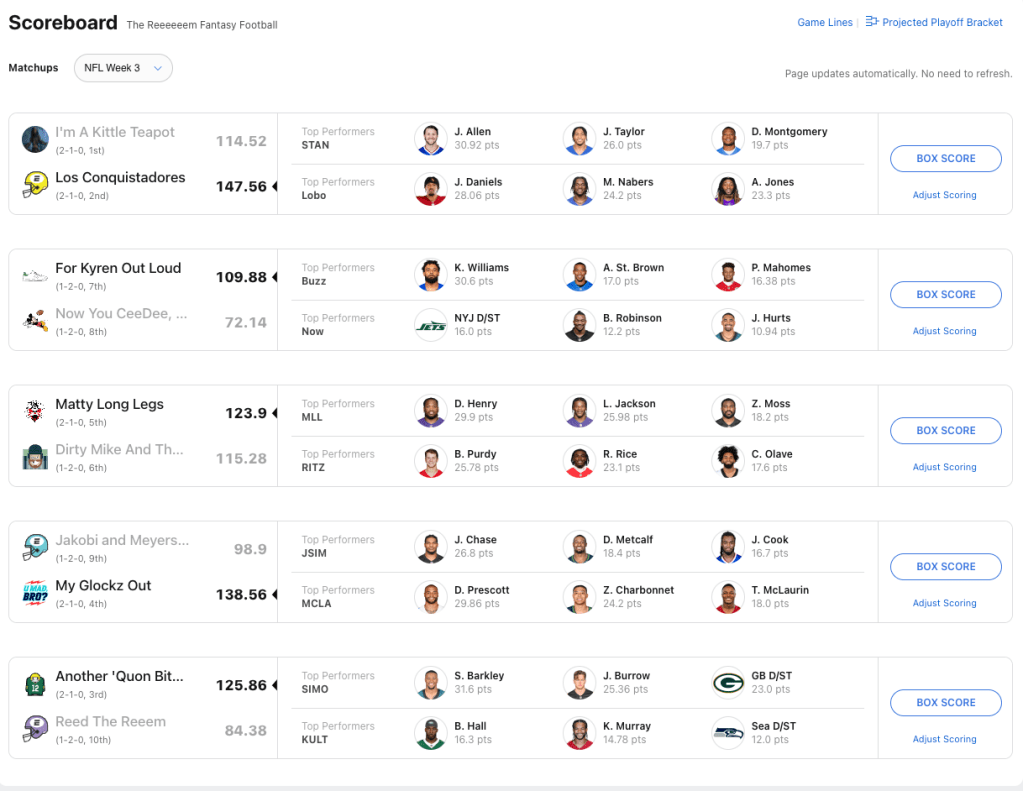Click Adjust Scoring for Reed The Reeem matchup
The height and width of the screenshot is (791, 1023).
tap(944, 739)
